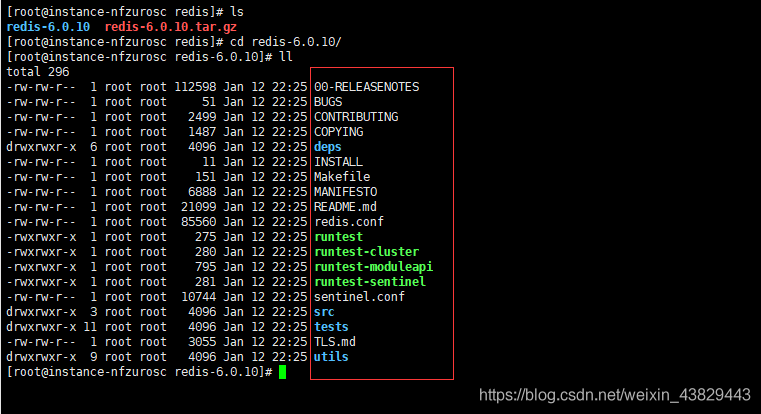Click permissions string of the deps row
Viewport: 761px width, 414px height.
pos(41,147)
